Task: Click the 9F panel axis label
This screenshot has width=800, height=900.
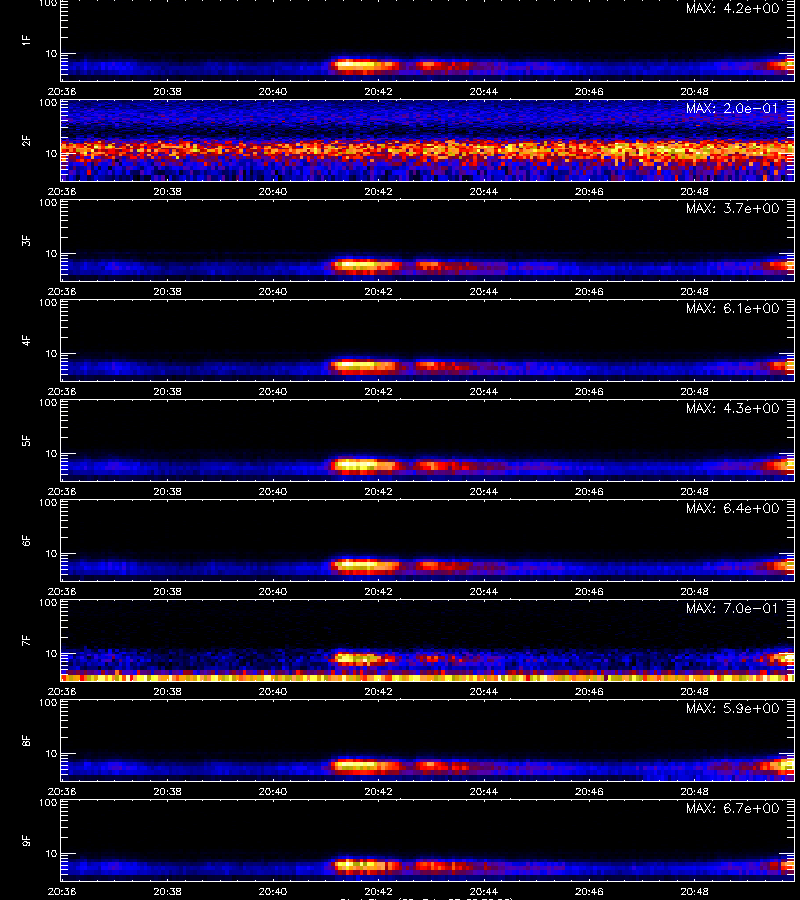Action: coord(26,841)
